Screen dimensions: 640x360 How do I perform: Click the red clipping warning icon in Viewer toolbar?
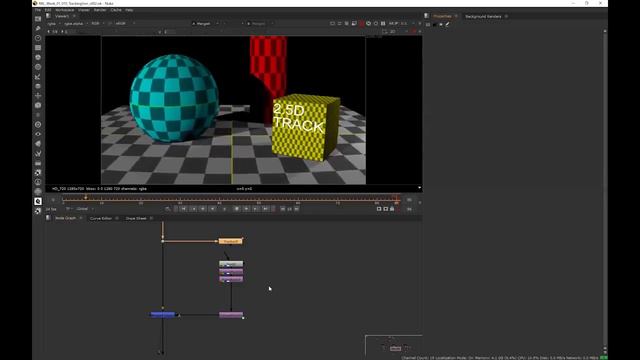click(362, 24)
